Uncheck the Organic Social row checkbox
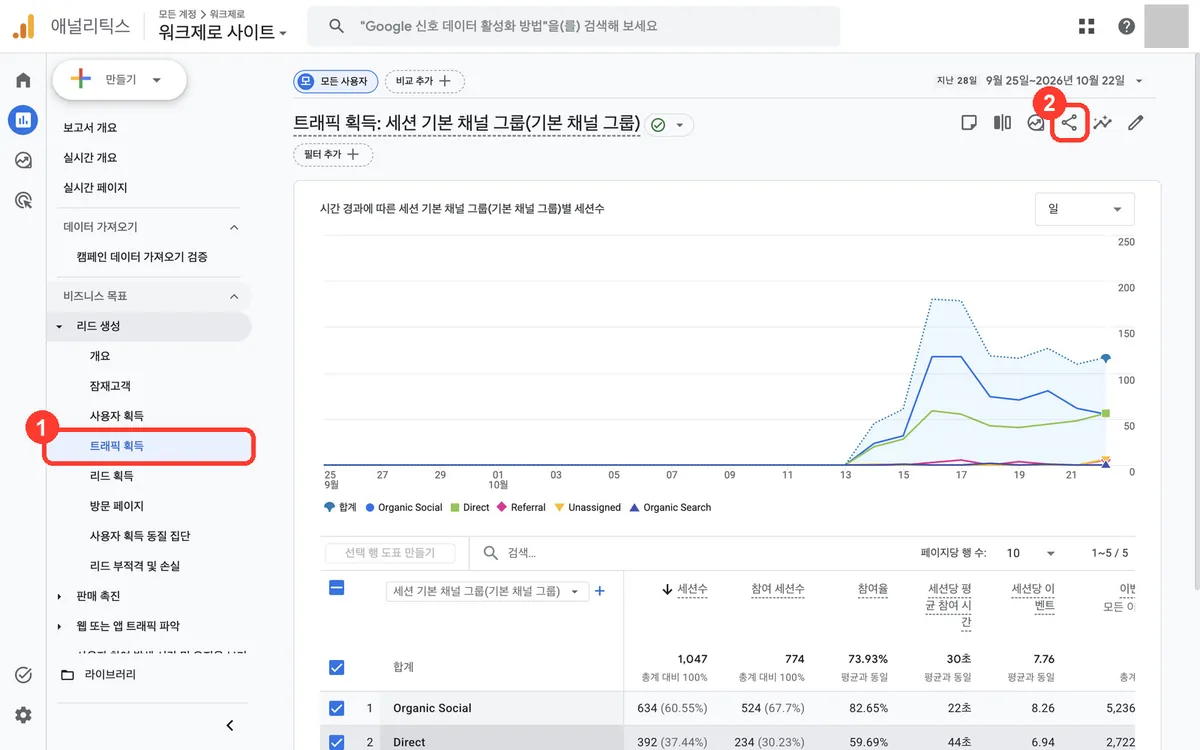The width and height of the screenshot is (1200, 750). pyautogui.click(x=336, y=708)
